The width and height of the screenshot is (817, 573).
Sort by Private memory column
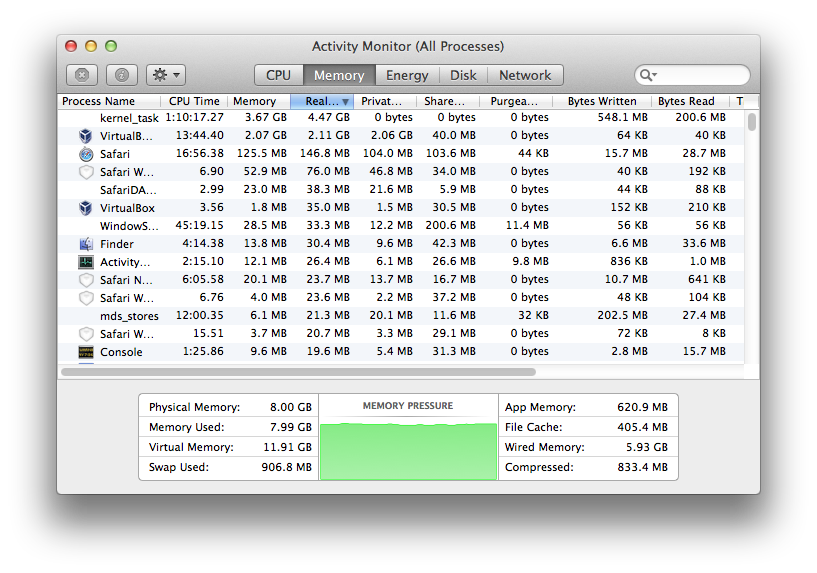(385, 101)
